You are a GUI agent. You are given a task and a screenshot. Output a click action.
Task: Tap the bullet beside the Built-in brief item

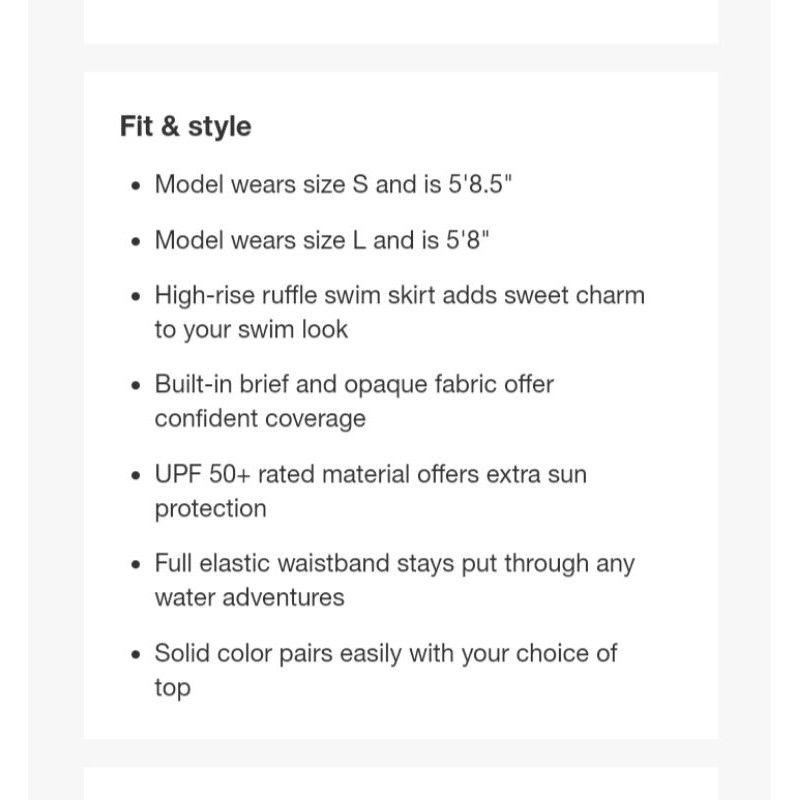(x=136, y=386)
